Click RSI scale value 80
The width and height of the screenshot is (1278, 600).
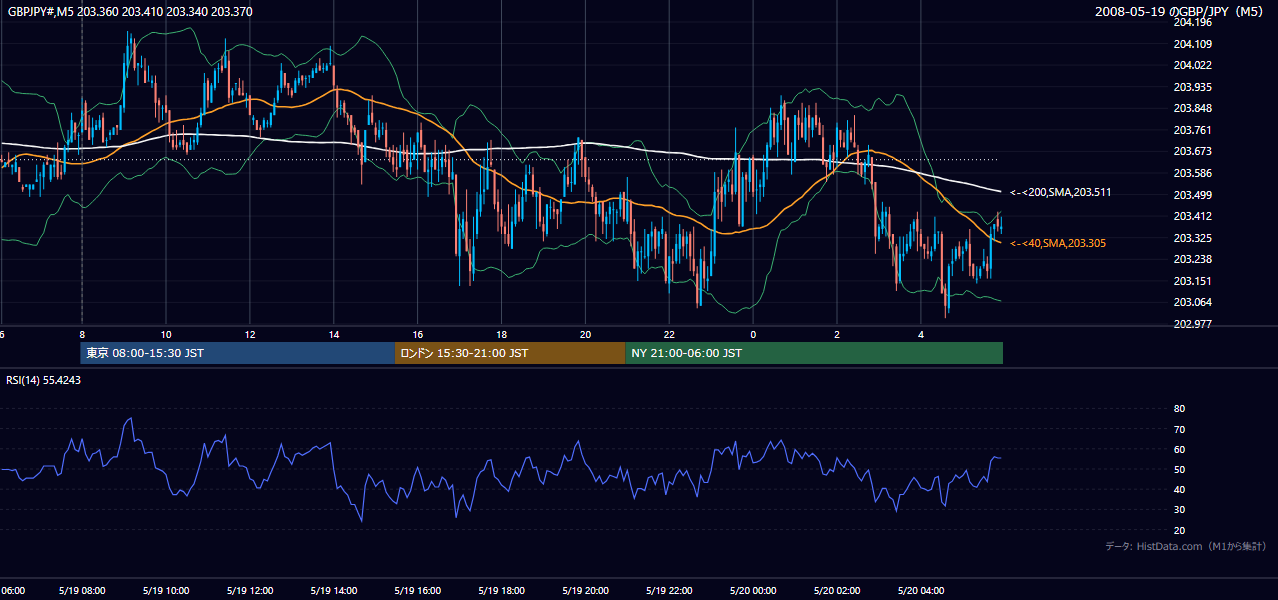coord(1179,409)
